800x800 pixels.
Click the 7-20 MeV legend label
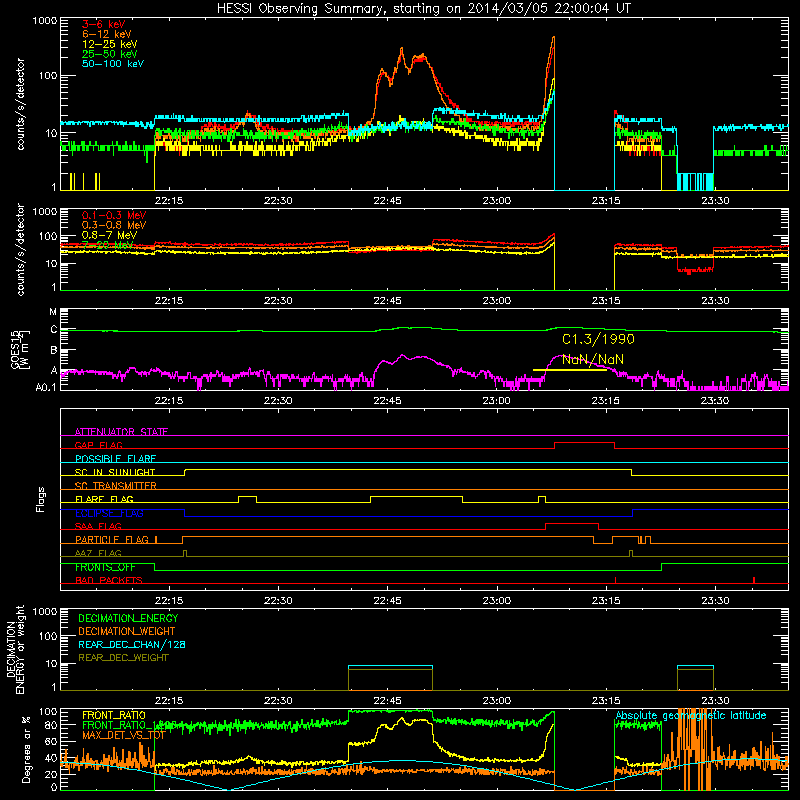click(107, 245)
